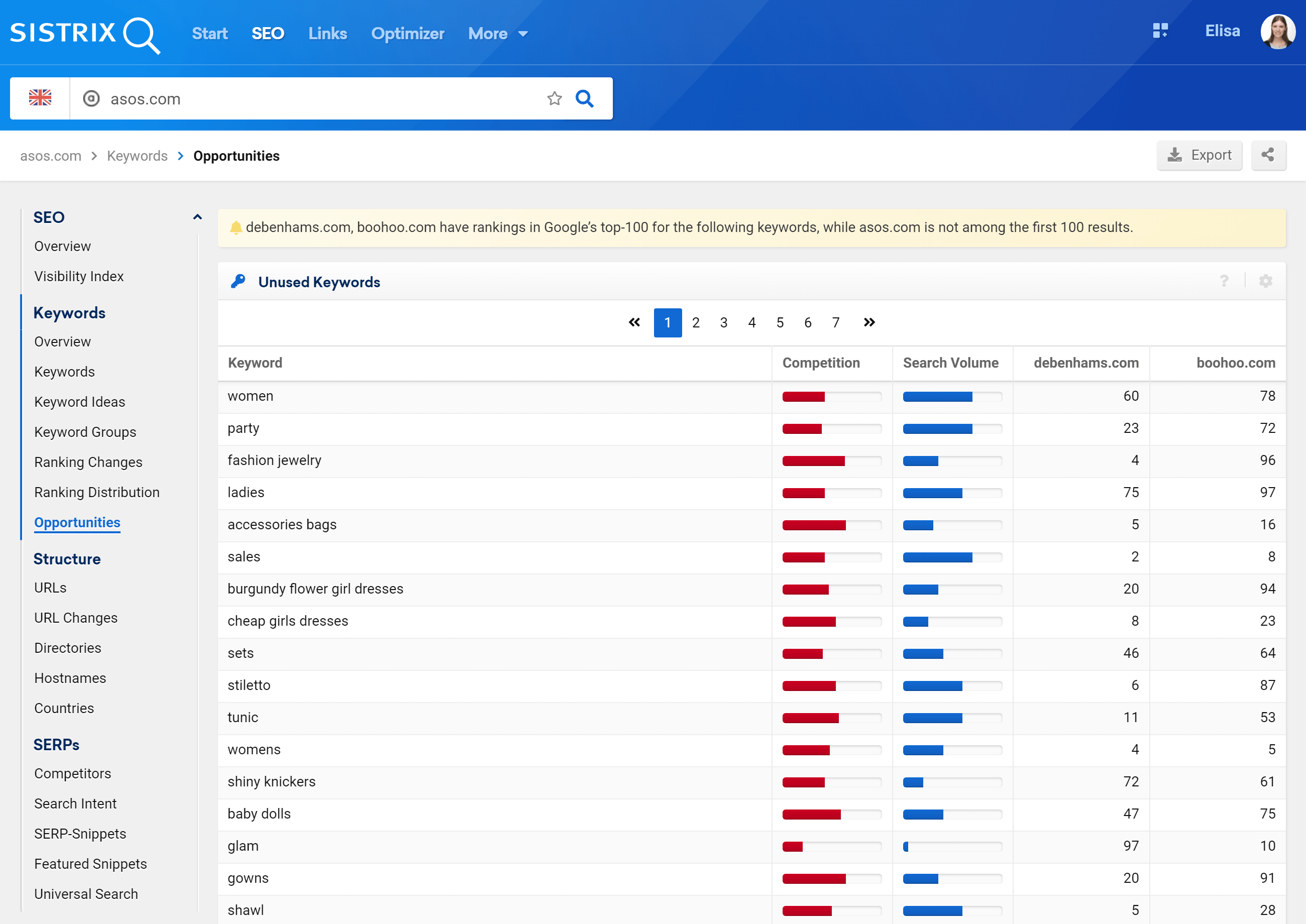Open the Optimizer tab
The width and height of the screenshot is (1306, 924).
[x=407, y=34]
